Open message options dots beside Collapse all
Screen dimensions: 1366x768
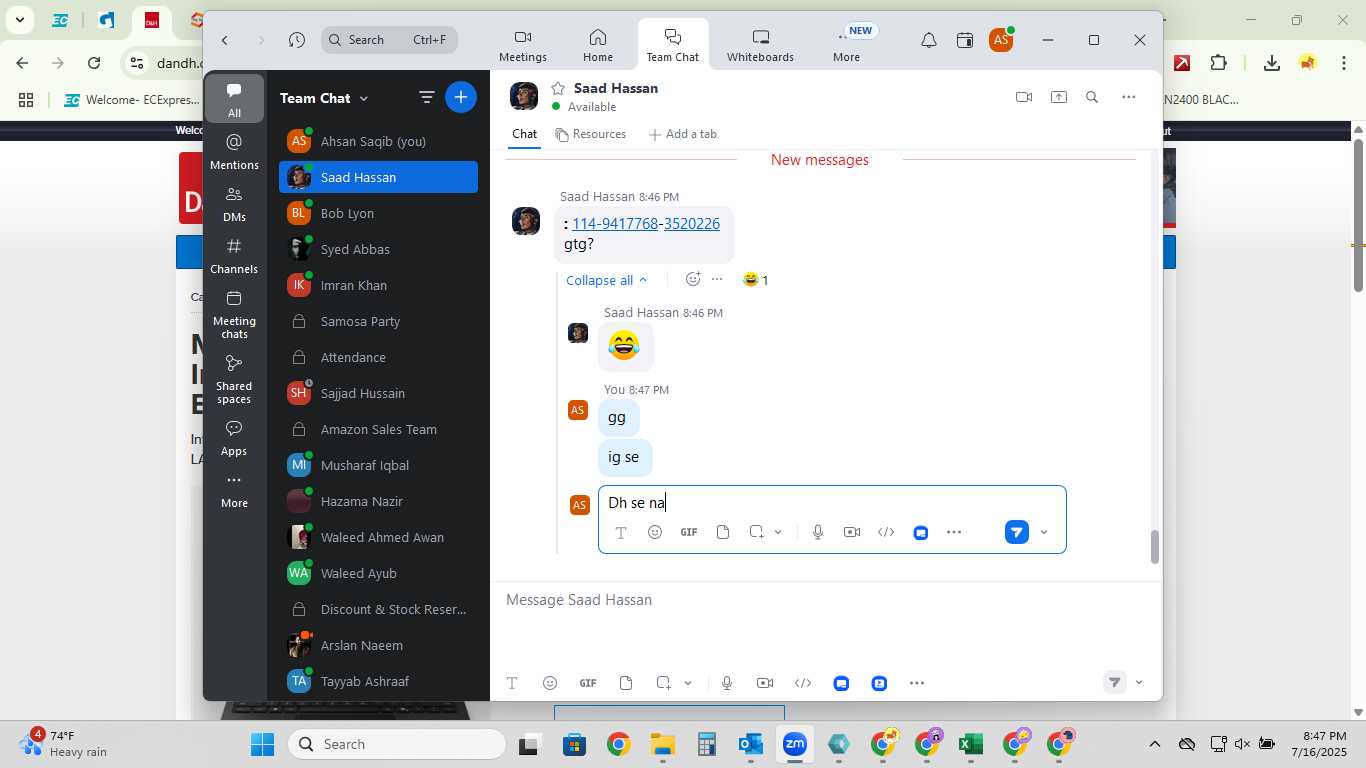(x=717, y=279)
